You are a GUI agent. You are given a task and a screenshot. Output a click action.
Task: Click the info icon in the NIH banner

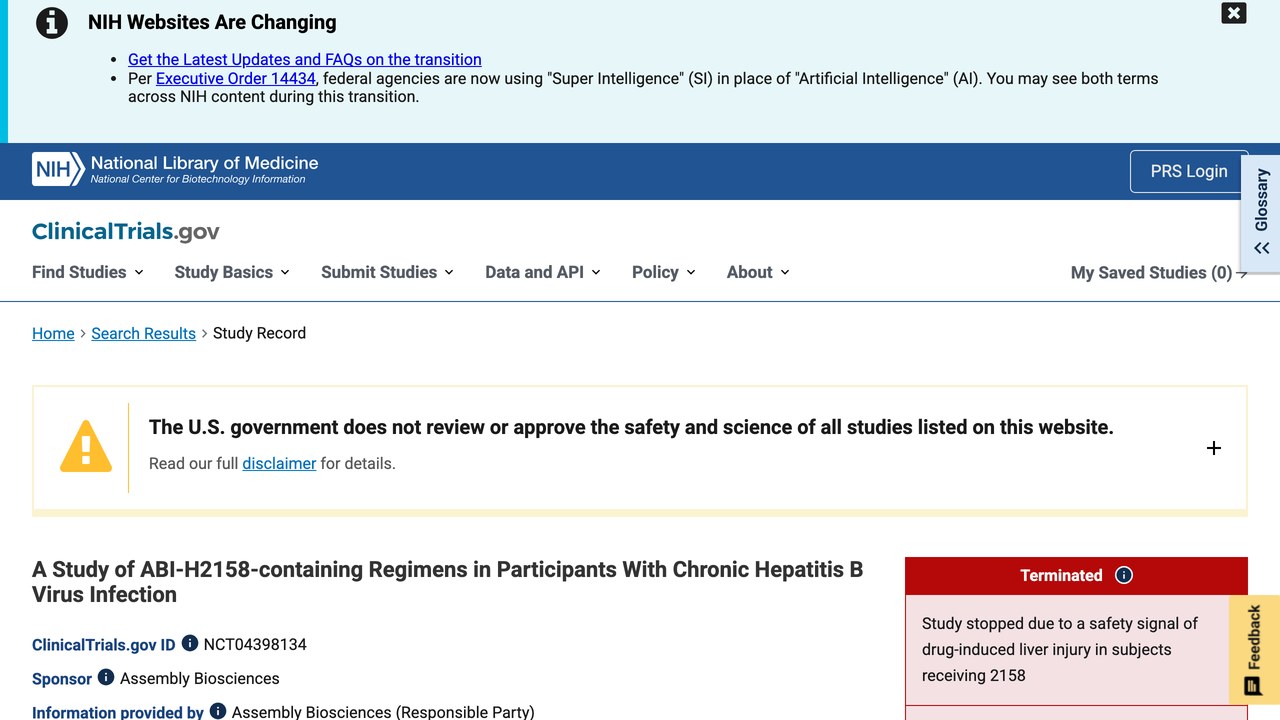pyautogui.click(x=52, y=22)
